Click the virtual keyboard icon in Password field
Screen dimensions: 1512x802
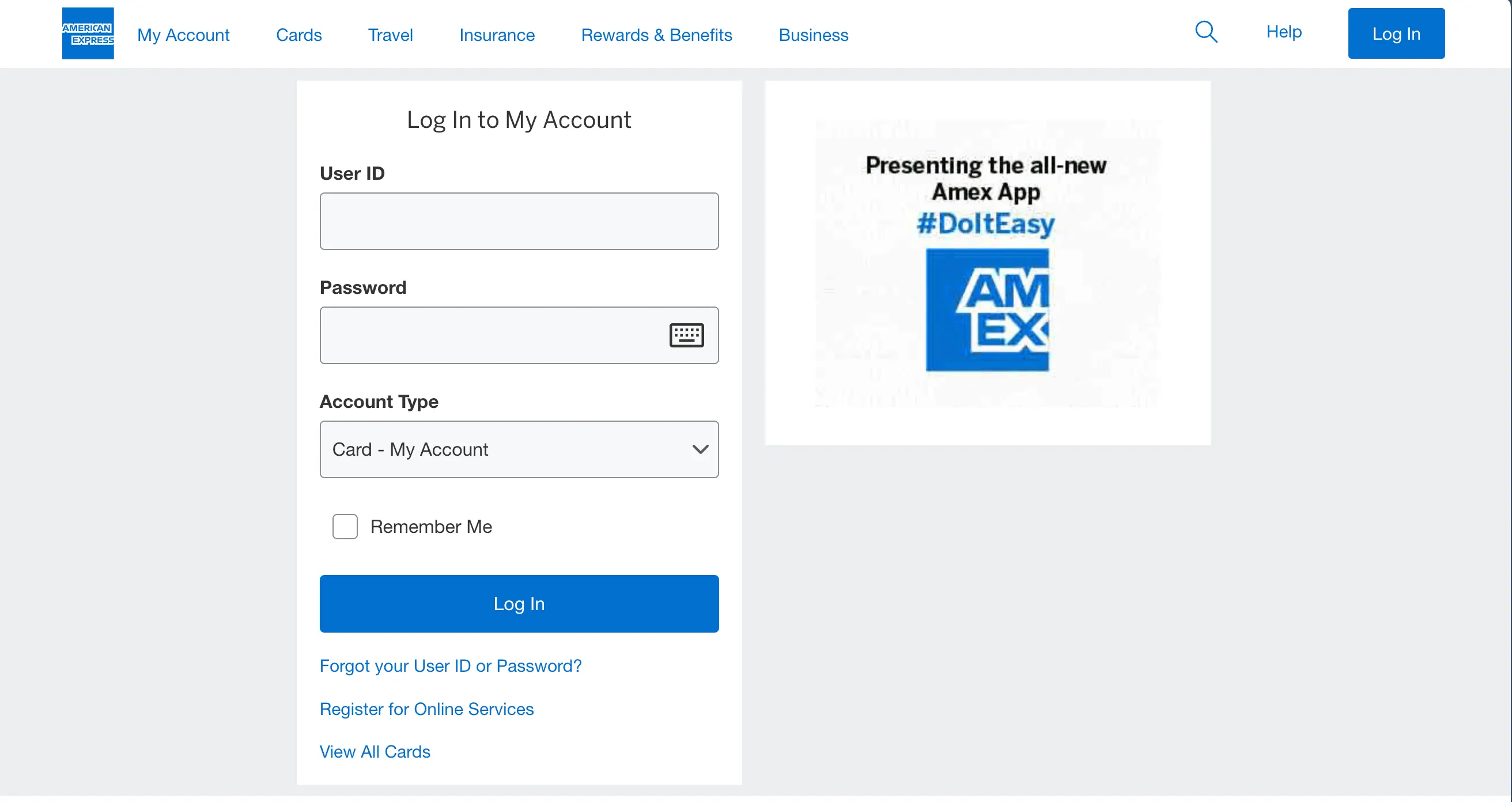point(686,335)
